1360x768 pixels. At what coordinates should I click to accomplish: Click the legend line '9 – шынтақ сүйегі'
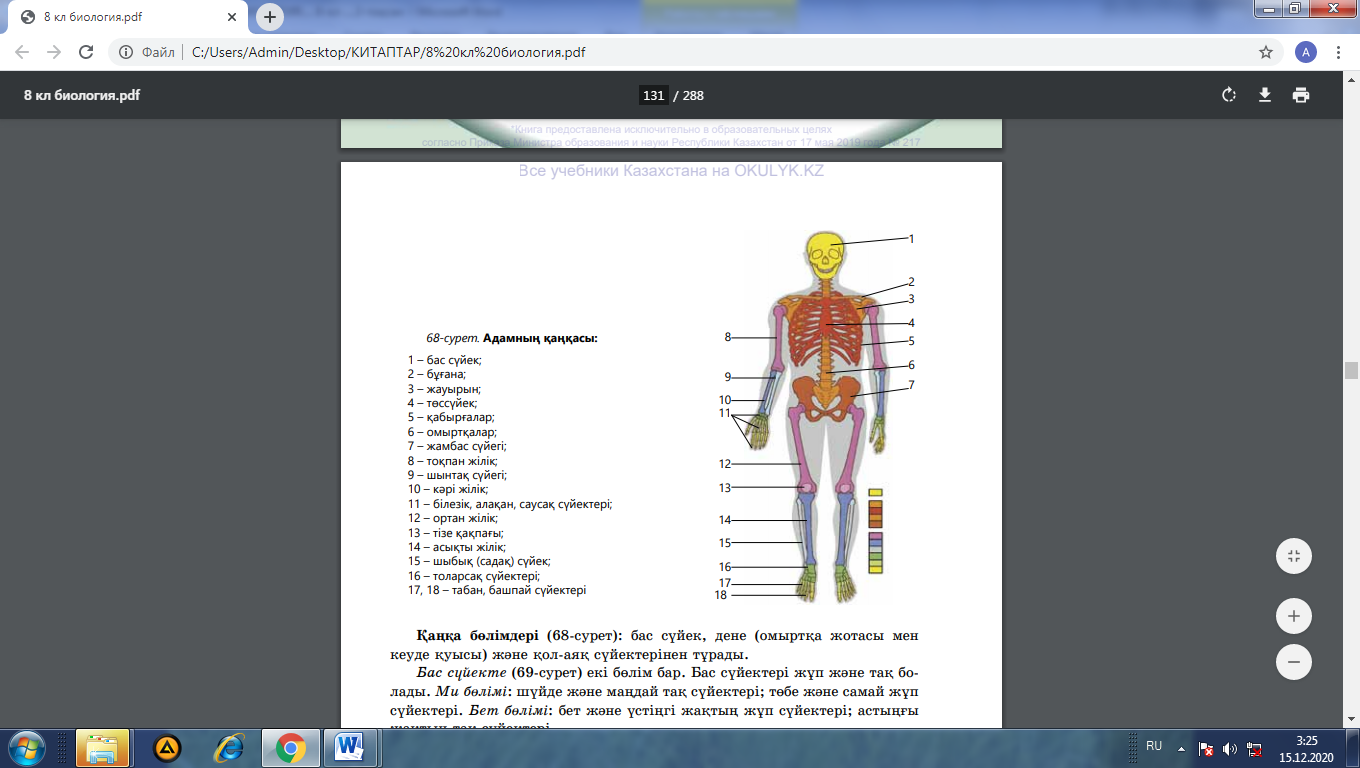tap(457, 476)
